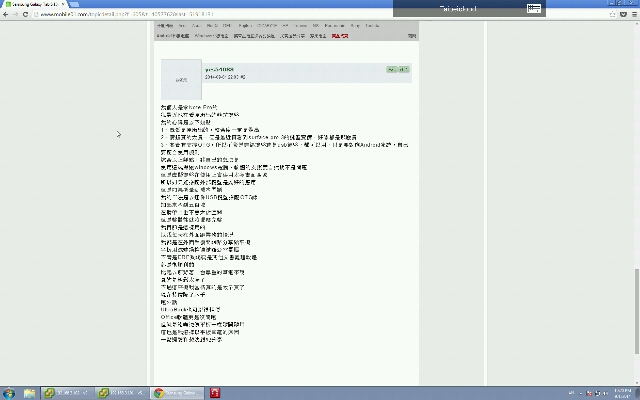Open the red application icon in taskbar
The width and height of the screenshot is (640, 400).
pyautogui.click(x=215, y=393)
